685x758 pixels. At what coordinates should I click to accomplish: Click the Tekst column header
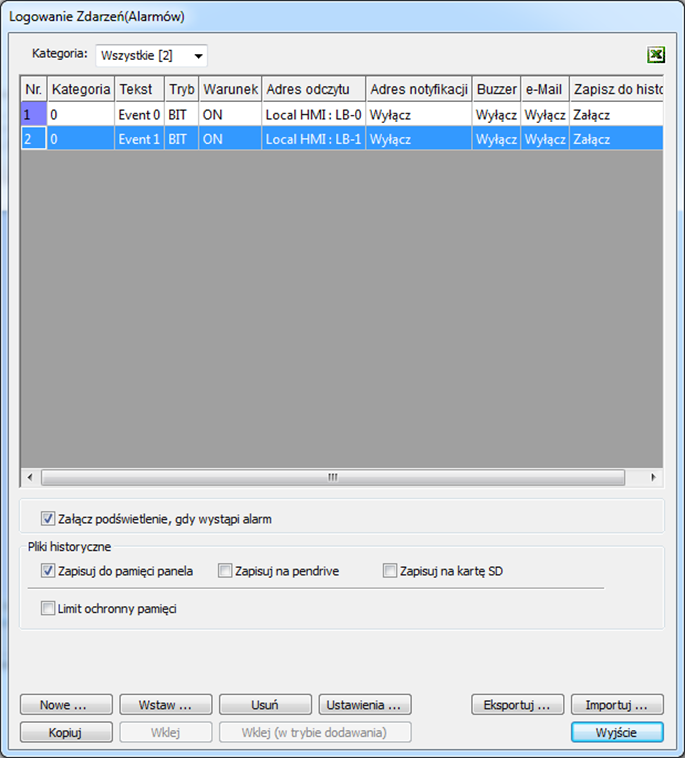[139, 89]
